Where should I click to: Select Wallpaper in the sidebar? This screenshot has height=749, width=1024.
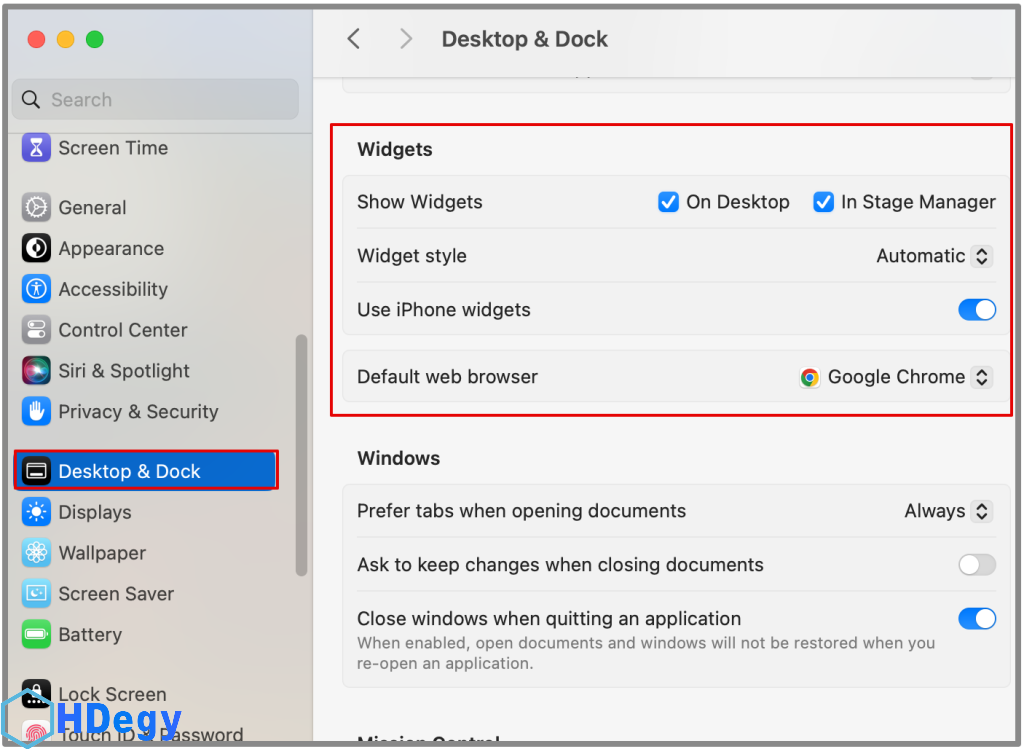(x=102, y=553)
